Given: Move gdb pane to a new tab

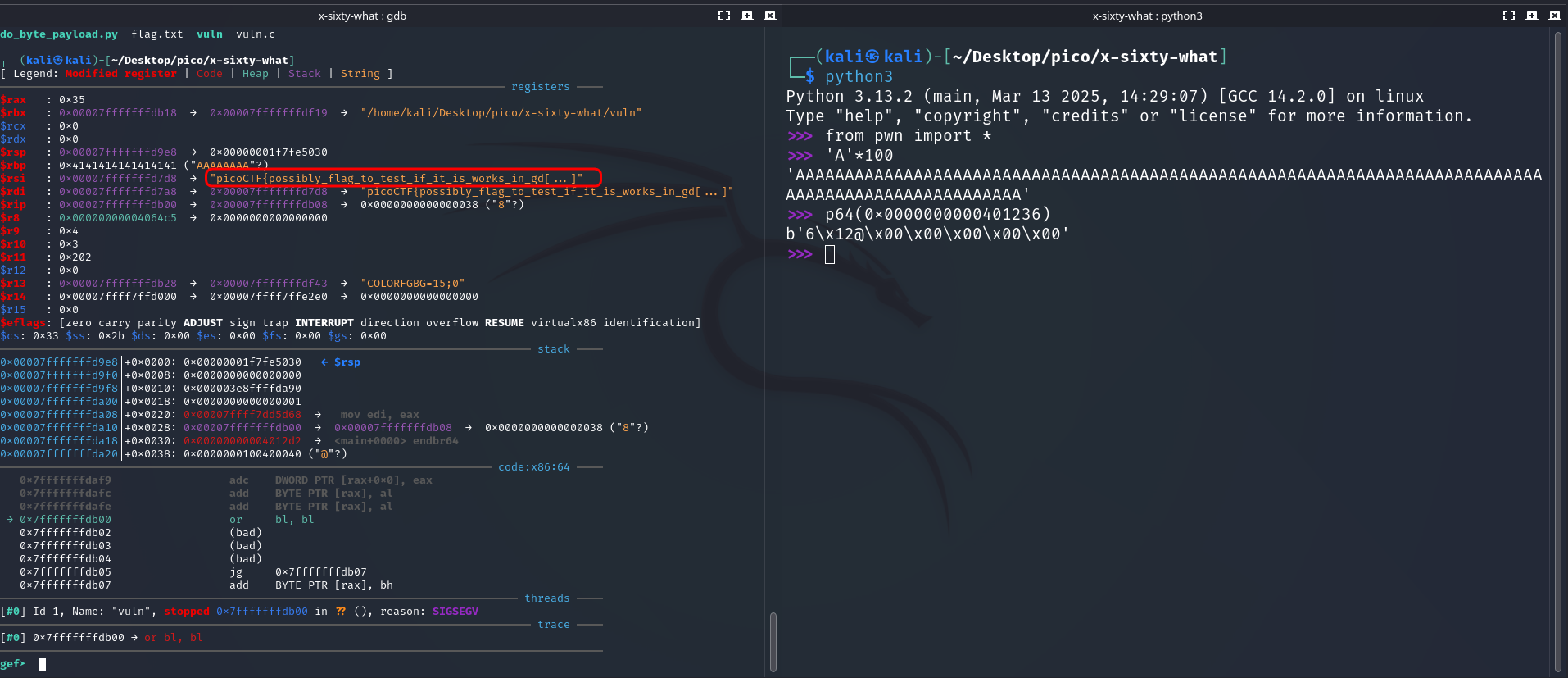Looking at the screenshot, I should point(747,16).
